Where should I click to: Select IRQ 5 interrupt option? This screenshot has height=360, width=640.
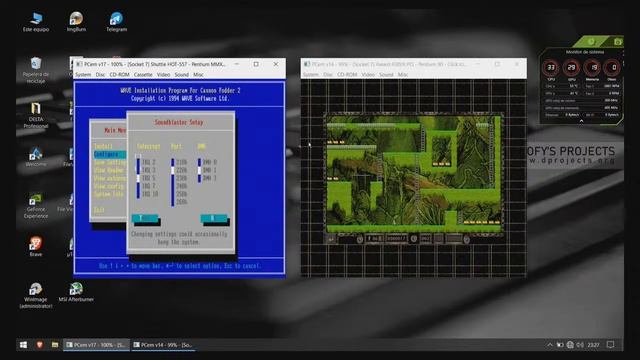pos(148,178)
